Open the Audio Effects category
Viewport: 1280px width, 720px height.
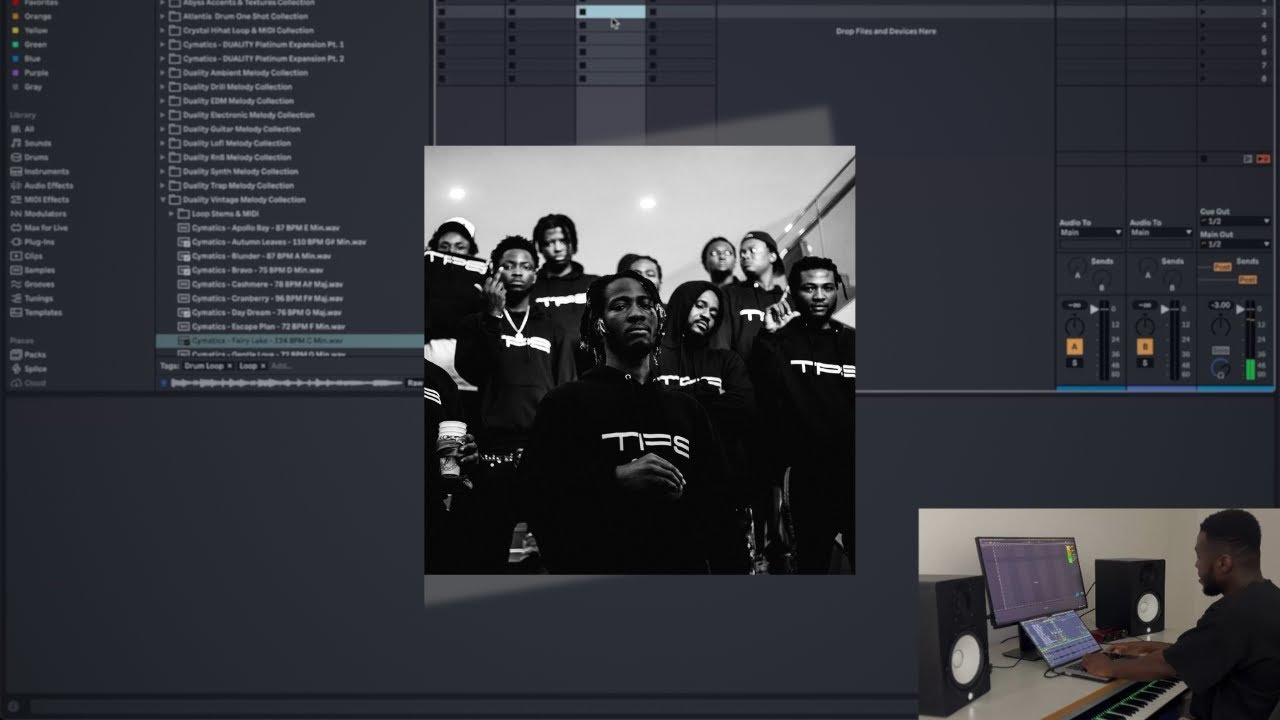click(x=41, y=185)
